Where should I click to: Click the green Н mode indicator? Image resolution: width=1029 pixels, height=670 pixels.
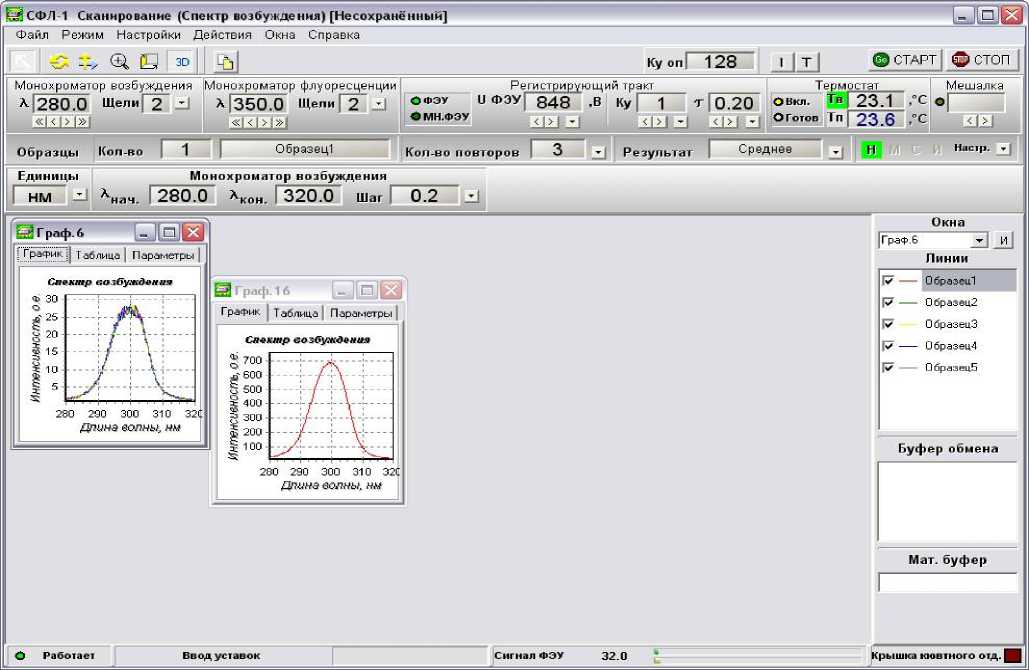tap(871, 149)
